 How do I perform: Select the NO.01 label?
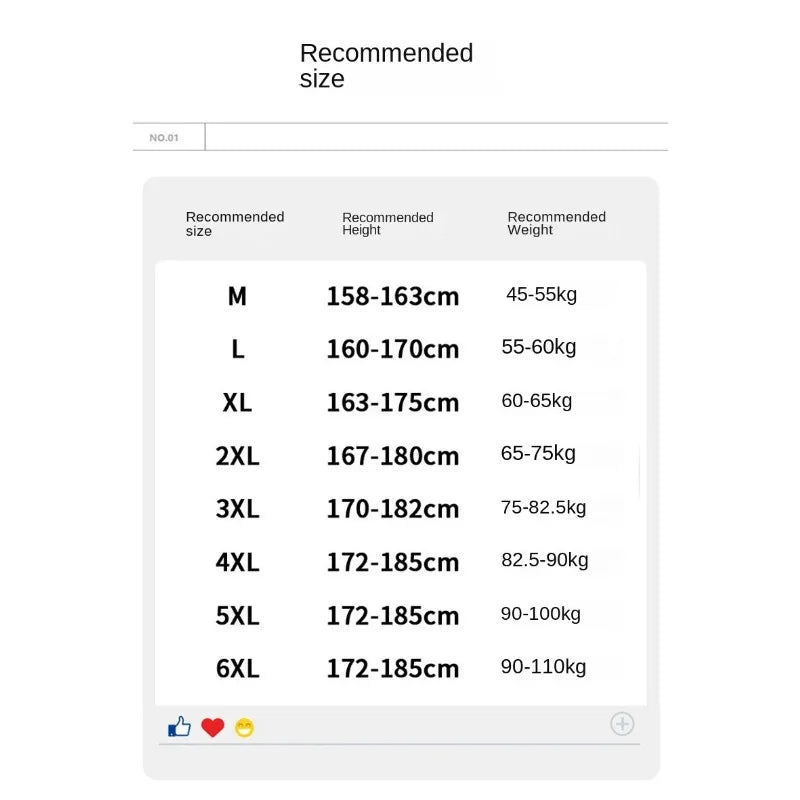pos(164,138)
